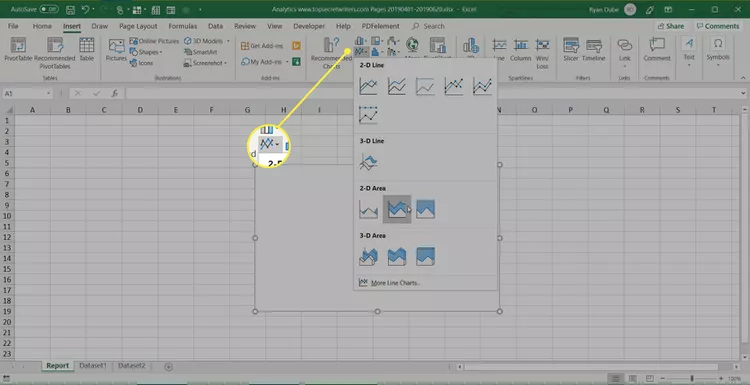Insert a Slicer filter

[571, 50]
